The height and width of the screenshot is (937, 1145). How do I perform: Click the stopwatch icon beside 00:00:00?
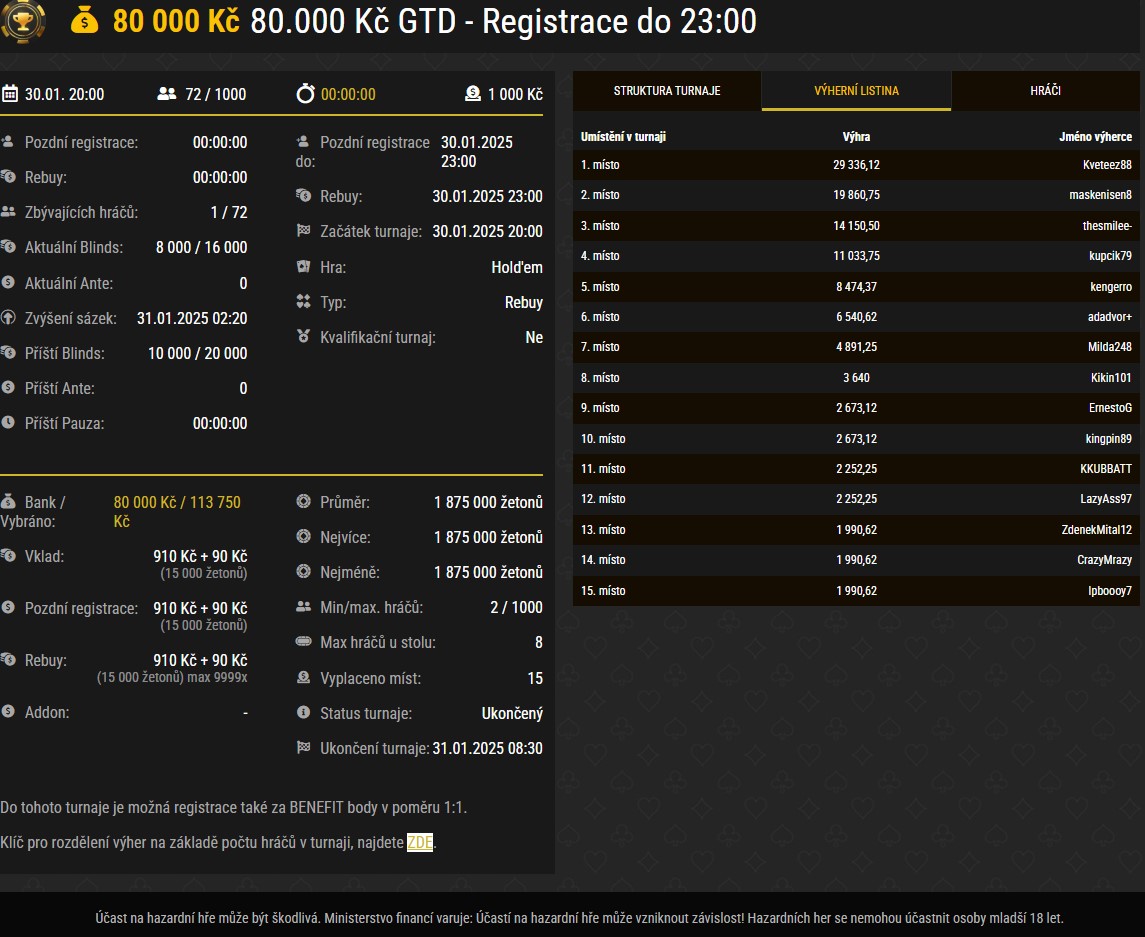305,94
